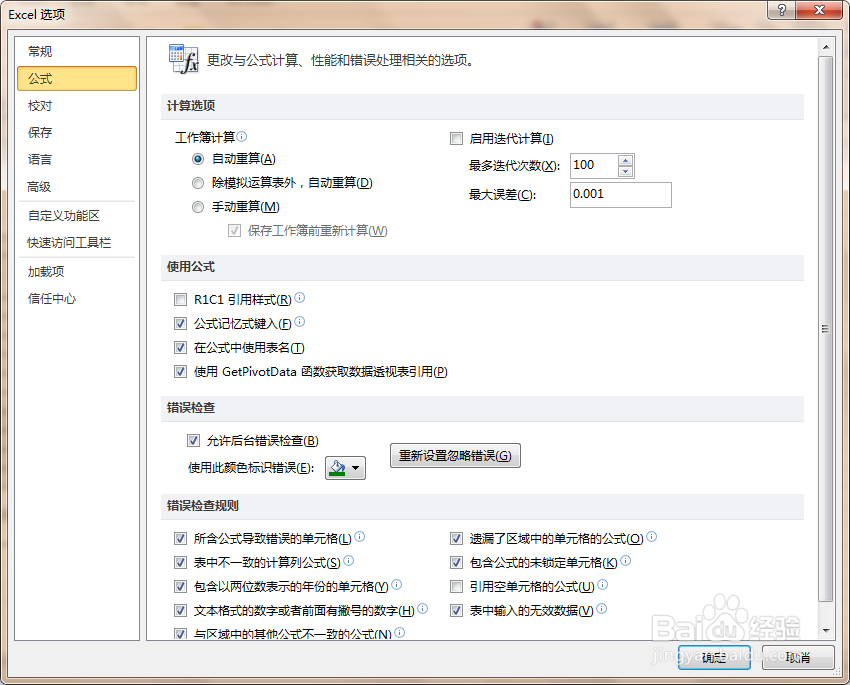Click info icon after 引用空单元格的公式
Screen dimensions: 850x685
point(603,584)
